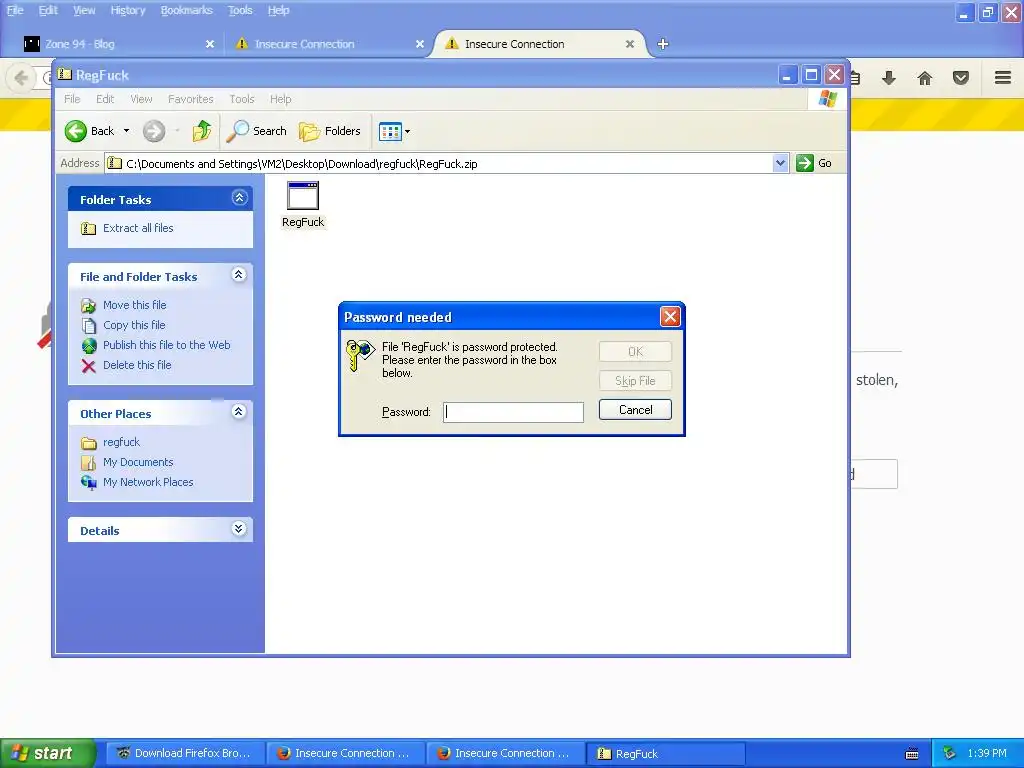The width and height of the screenshot is (1024, 768).
Task: Click the Publish globe icon
Action: tap(89, 345)
